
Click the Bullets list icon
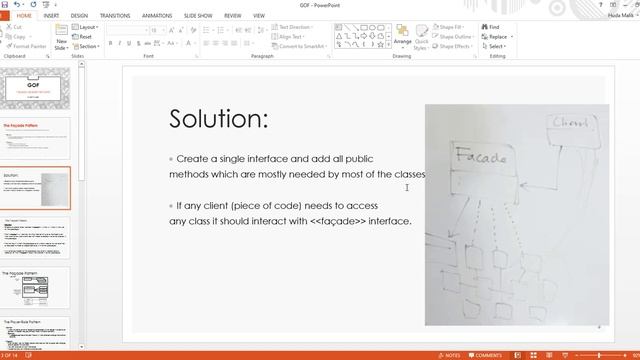pyautogui.click(x=206, y=30)
